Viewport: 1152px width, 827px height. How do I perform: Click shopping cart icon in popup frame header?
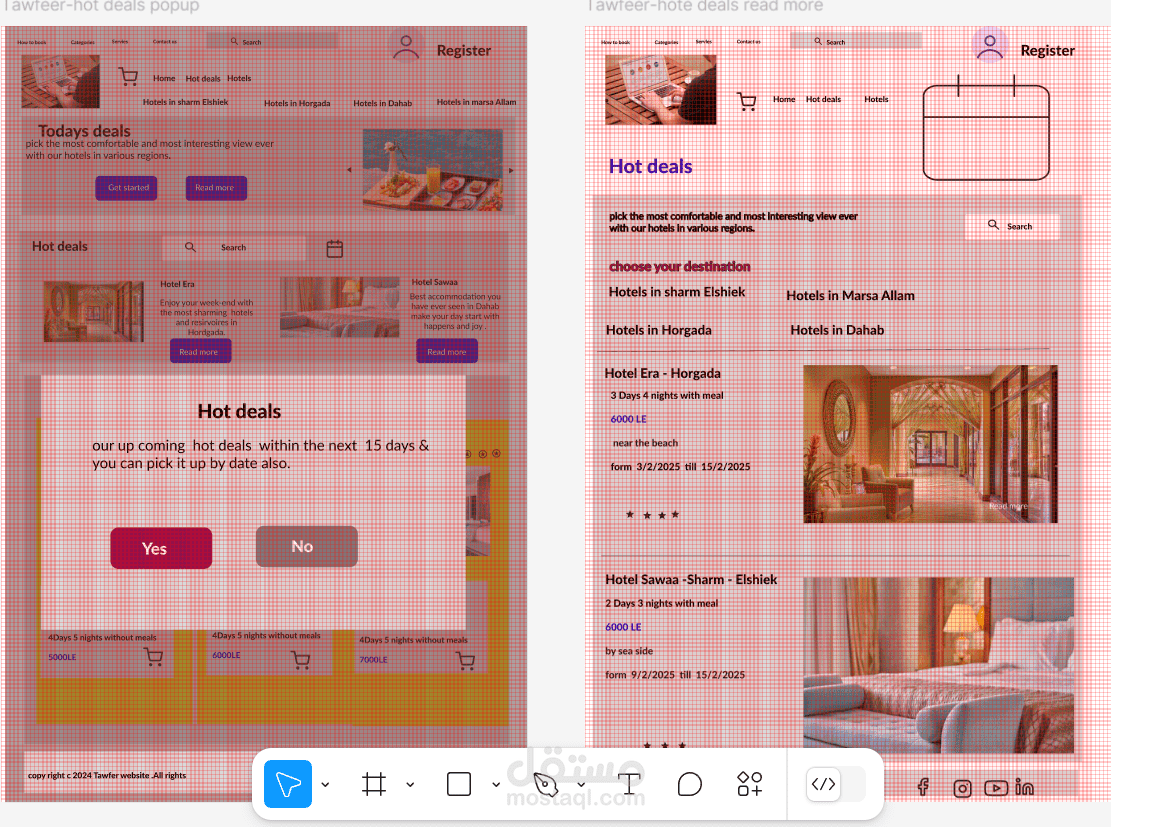tap(129, 76)
